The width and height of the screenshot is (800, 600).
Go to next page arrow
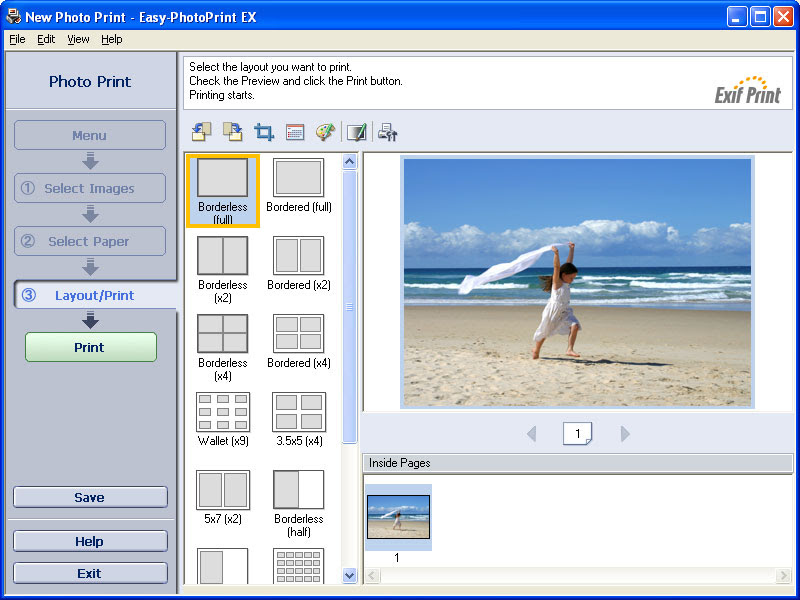(x=625, y=434)
